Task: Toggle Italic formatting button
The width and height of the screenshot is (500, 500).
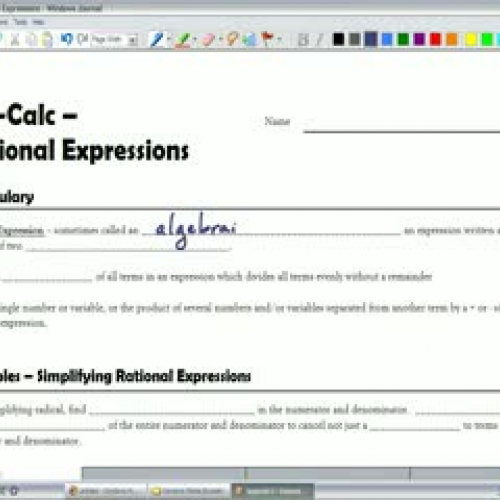Action: [319, 40]
